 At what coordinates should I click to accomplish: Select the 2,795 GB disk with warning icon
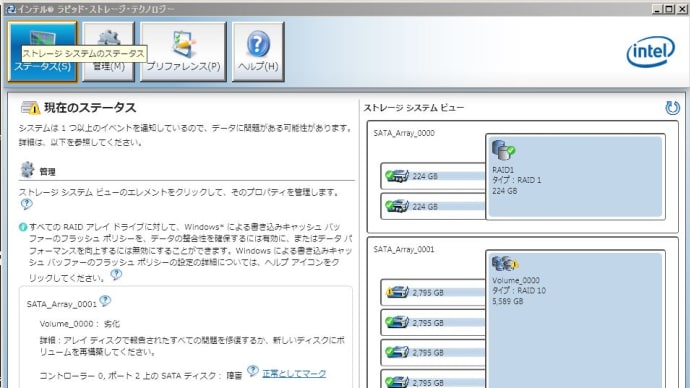tap(433, 293)
